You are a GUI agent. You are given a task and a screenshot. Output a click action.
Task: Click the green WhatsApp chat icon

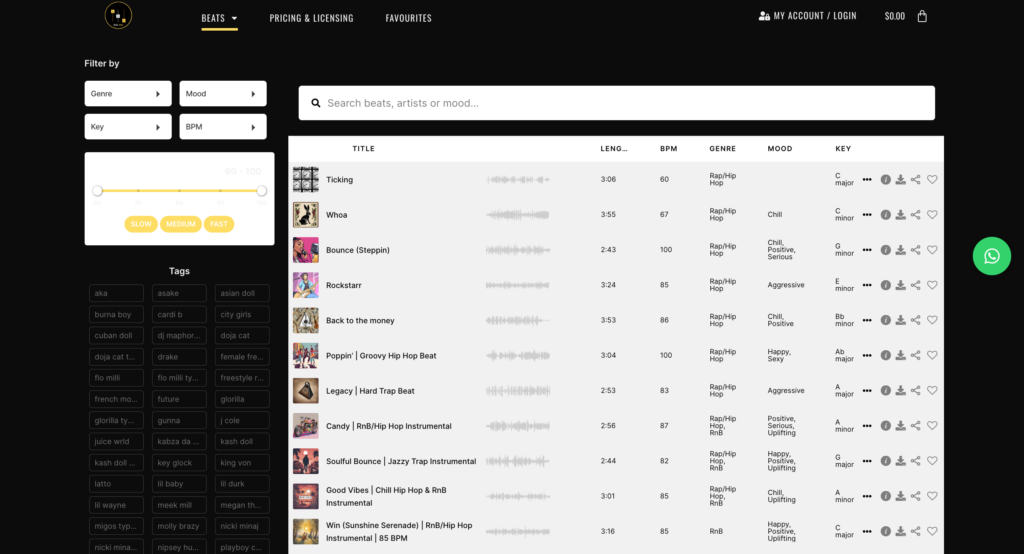point(991,256)
